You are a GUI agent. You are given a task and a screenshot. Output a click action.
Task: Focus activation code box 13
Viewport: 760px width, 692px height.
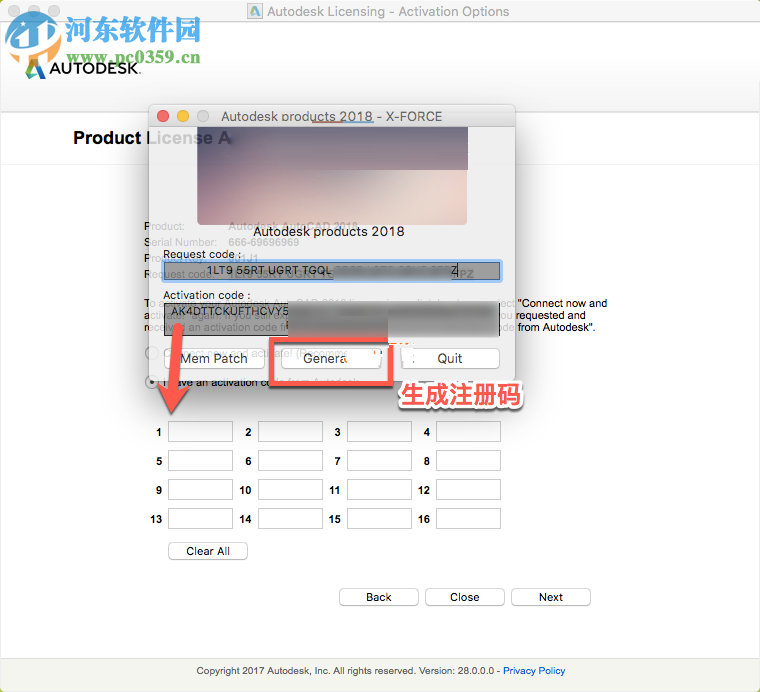click(200, 519)
